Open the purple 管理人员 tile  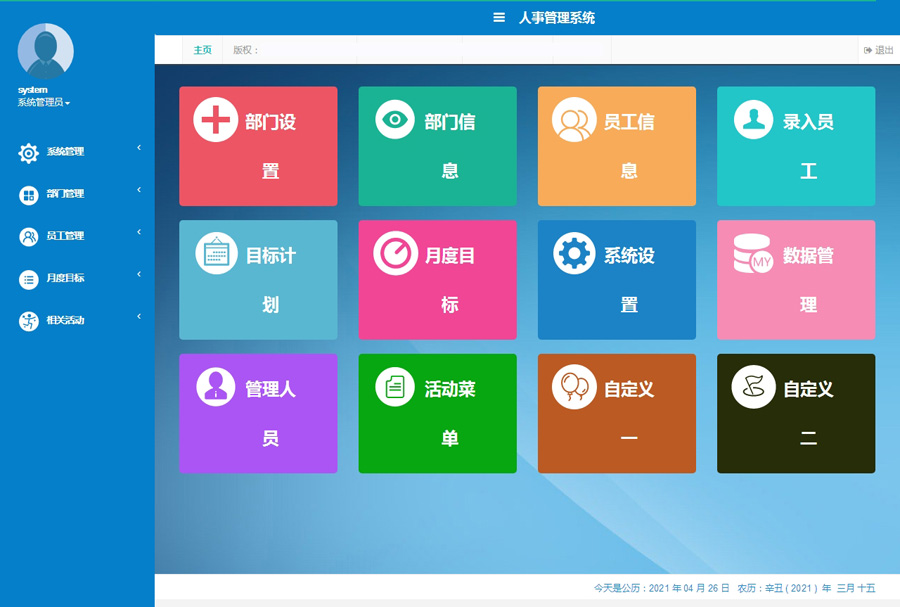258,413
